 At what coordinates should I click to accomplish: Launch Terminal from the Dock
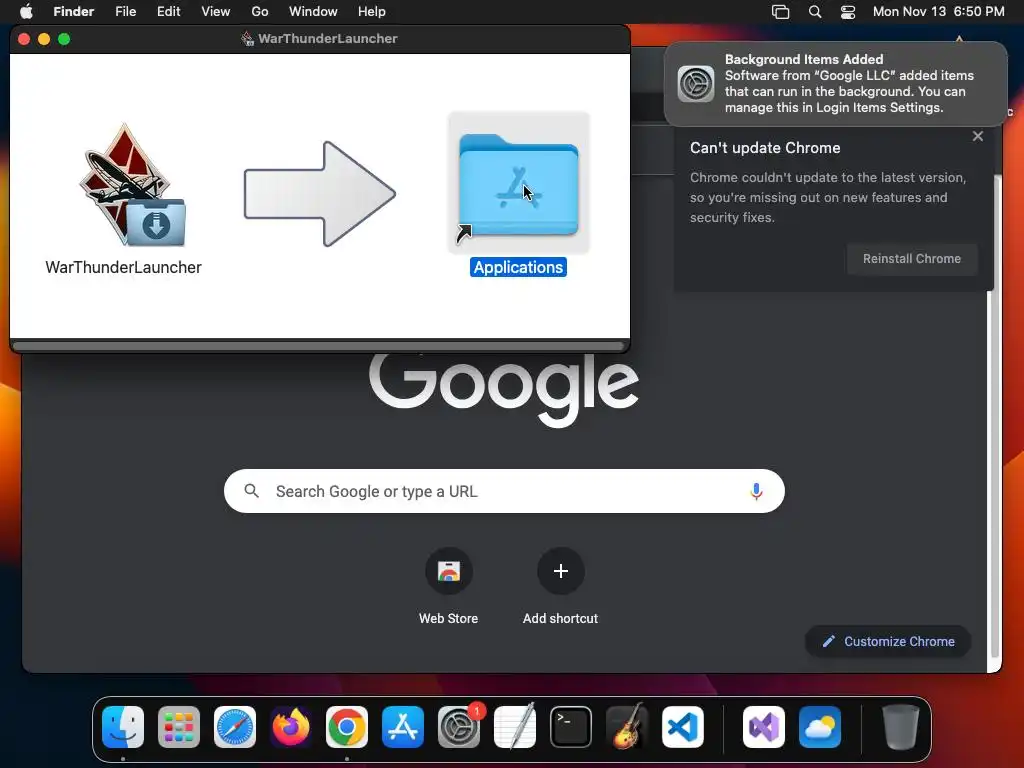click(571, 727)
